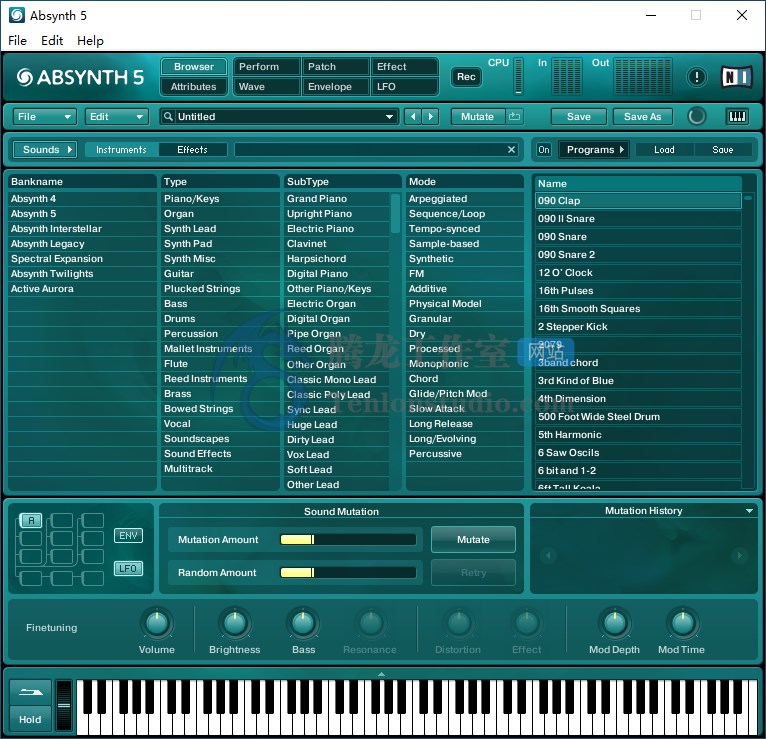Select Synth Pad in Type column
766x739 pixels.
point(220,244)
